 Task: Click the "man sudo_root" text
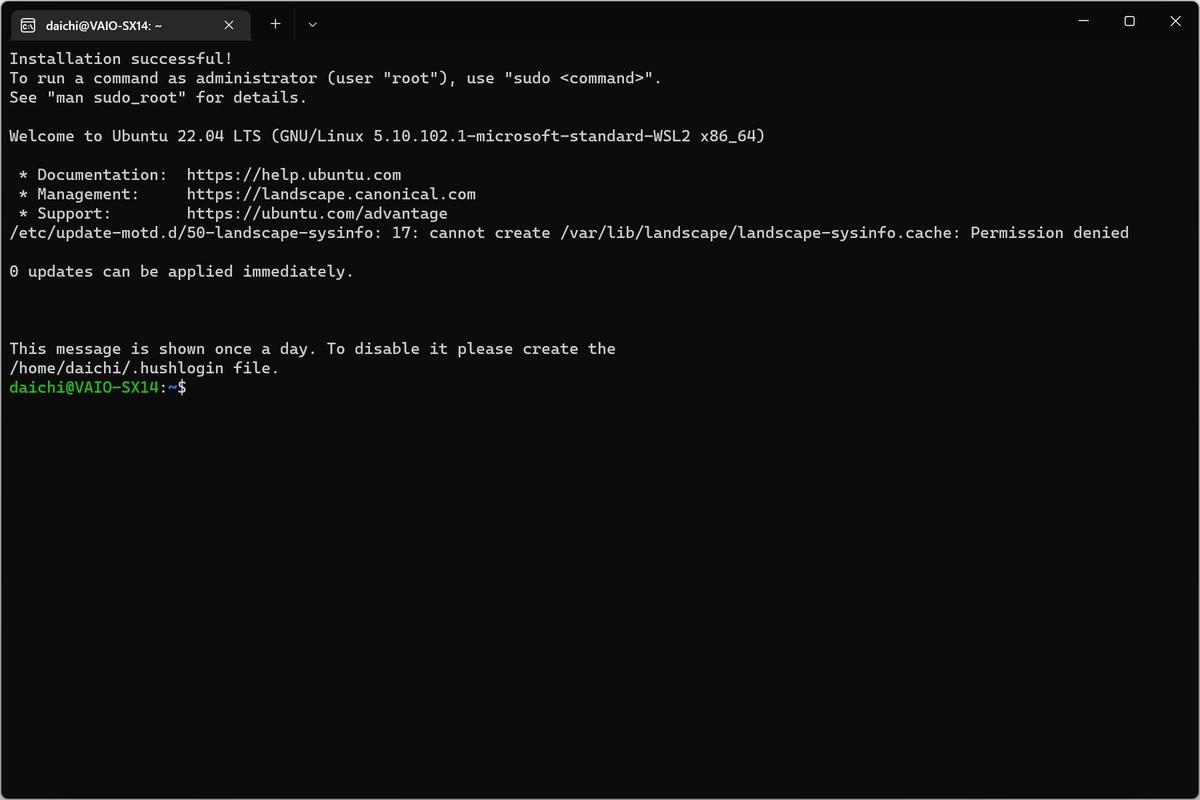(117, 98)
